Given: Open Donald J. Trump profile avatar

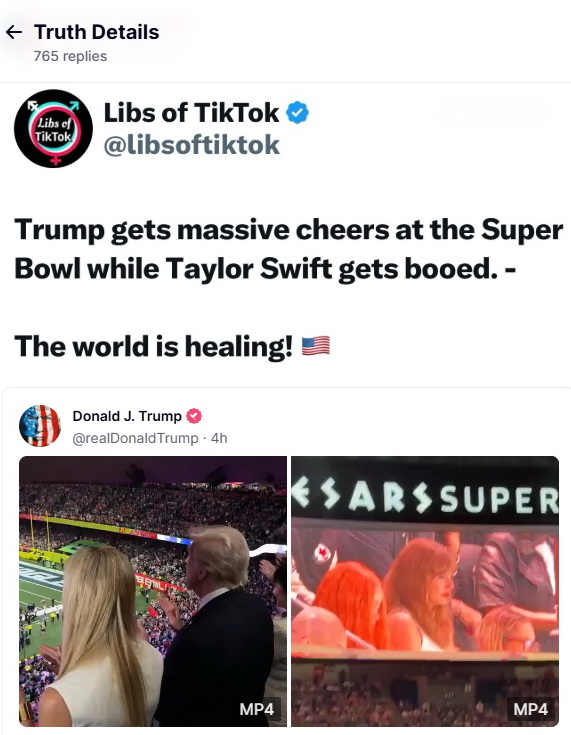Looking at the screenshot, I should click(40, 426).
